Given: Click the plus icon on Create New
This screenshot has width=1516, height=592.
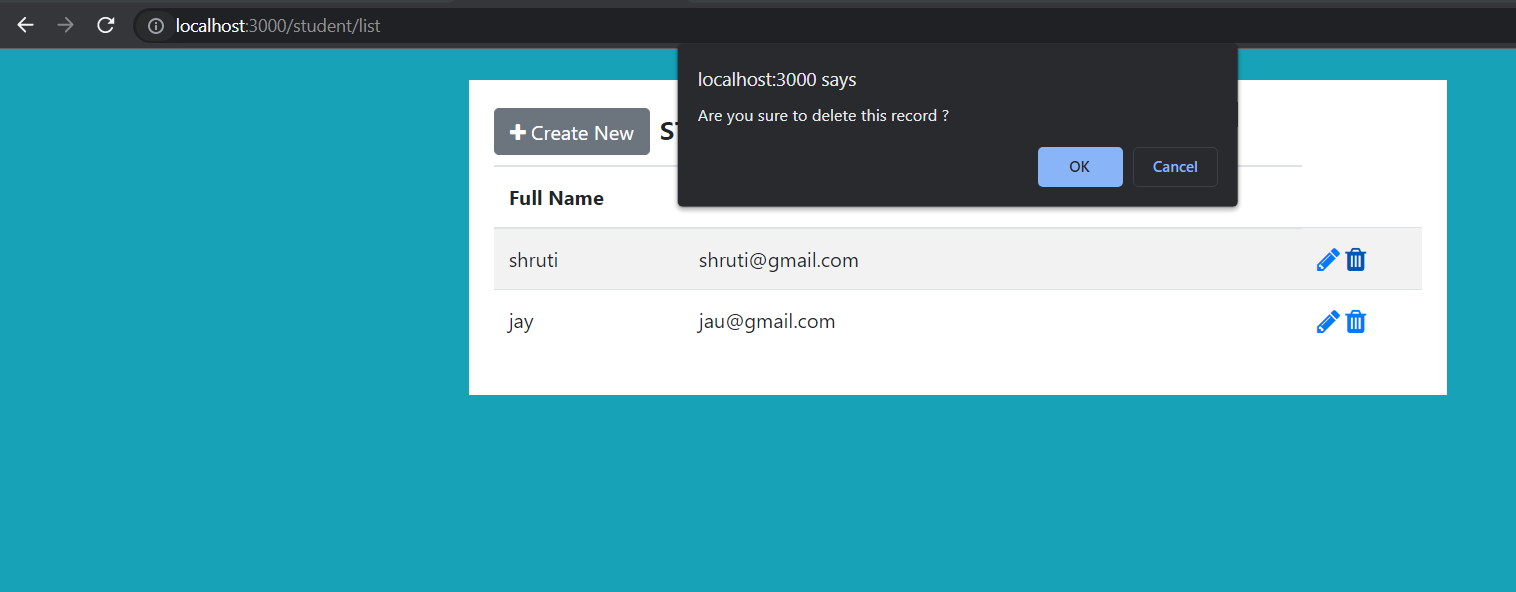Looking at the screenshot, I should pos(517,132).
